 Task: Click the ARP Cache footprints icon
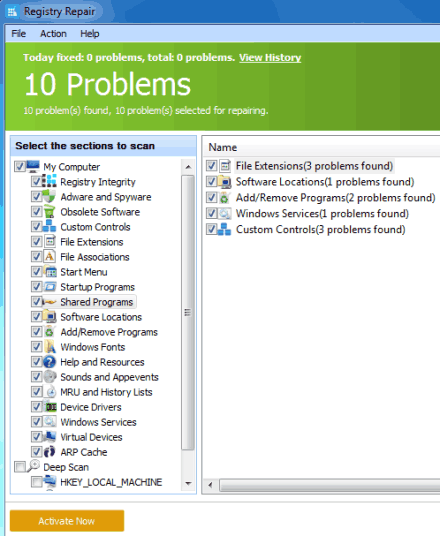point(50,452)
